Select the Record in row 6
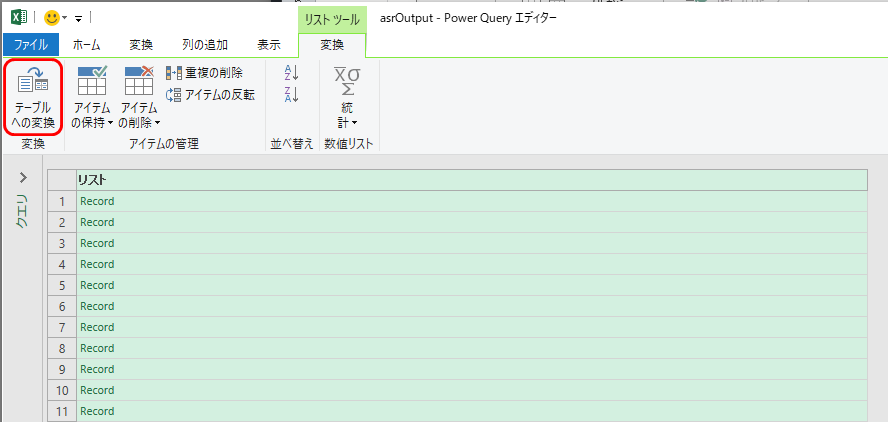Screen dimensions: 888x422 (472, 306)
